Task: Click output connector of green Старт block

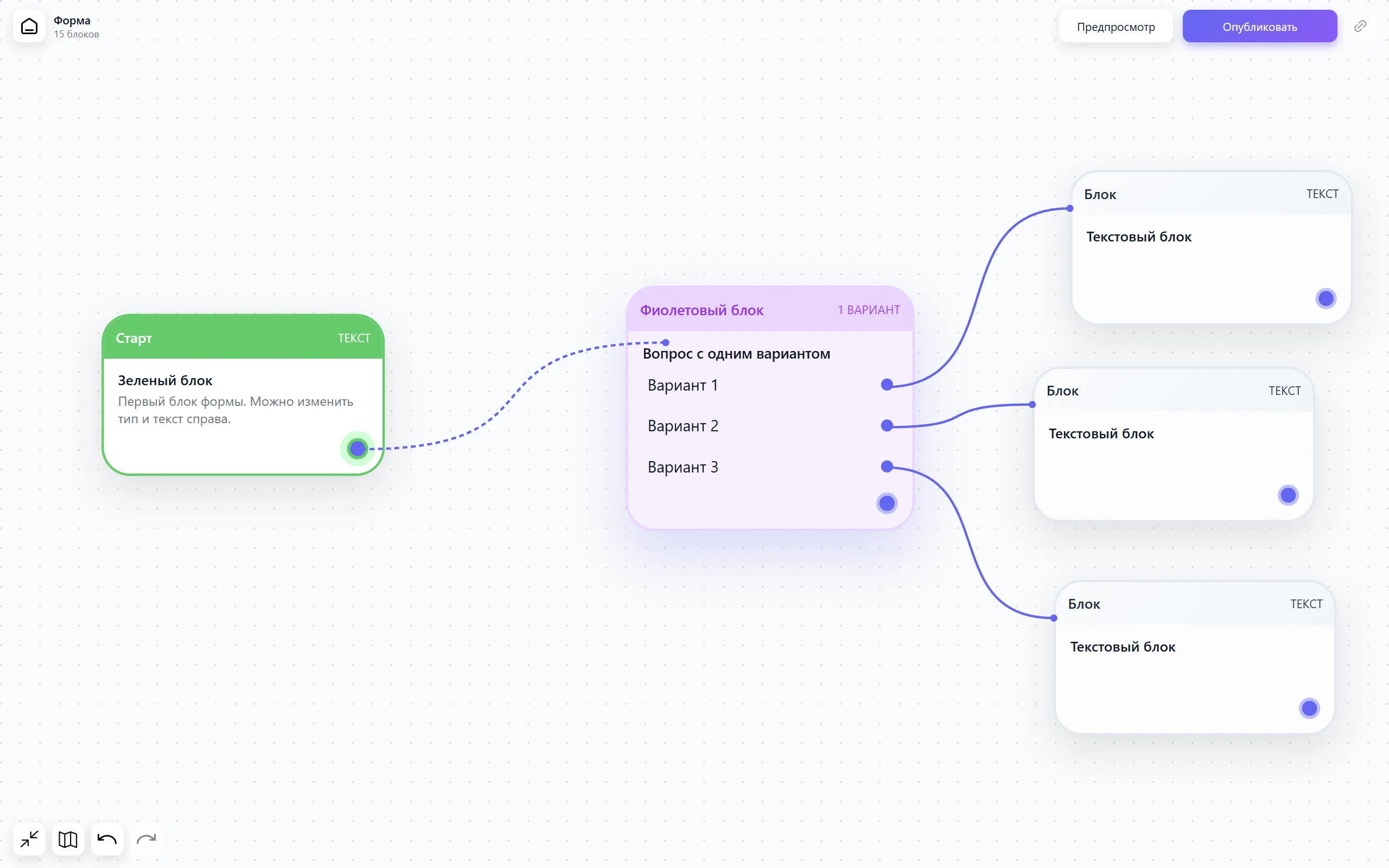Action: [358, 448]
